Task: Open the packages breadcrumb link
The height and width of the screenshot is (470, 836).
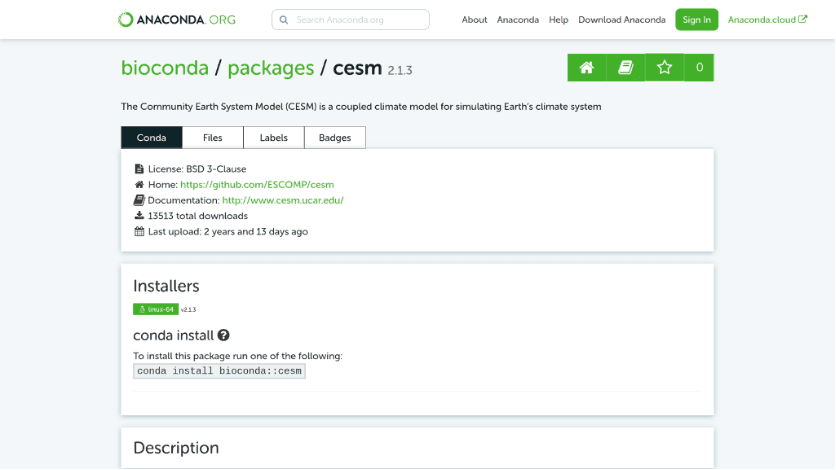Action: tap(271, 68)
